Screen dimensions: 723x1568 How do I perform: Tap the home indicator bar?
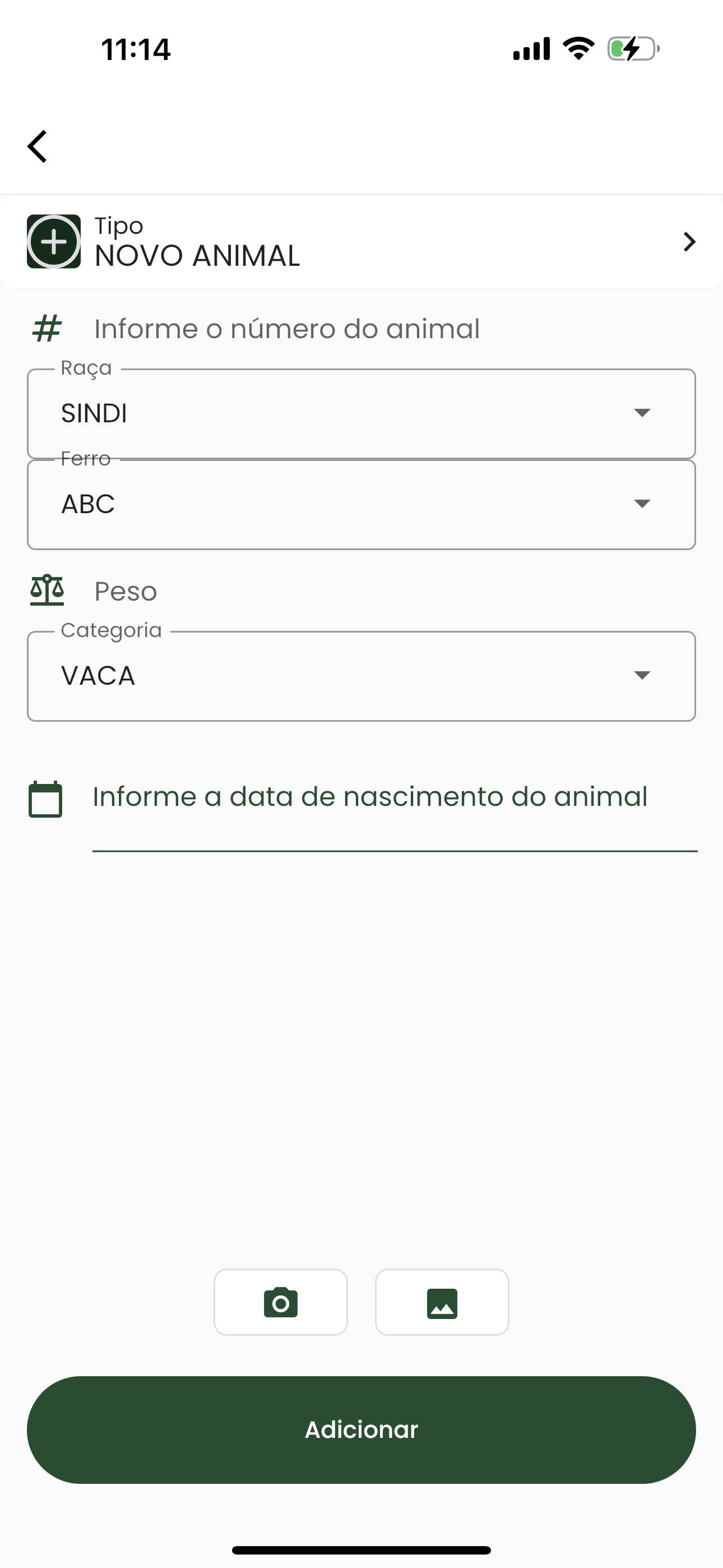pyautogui.click(x=361, y=1549)
